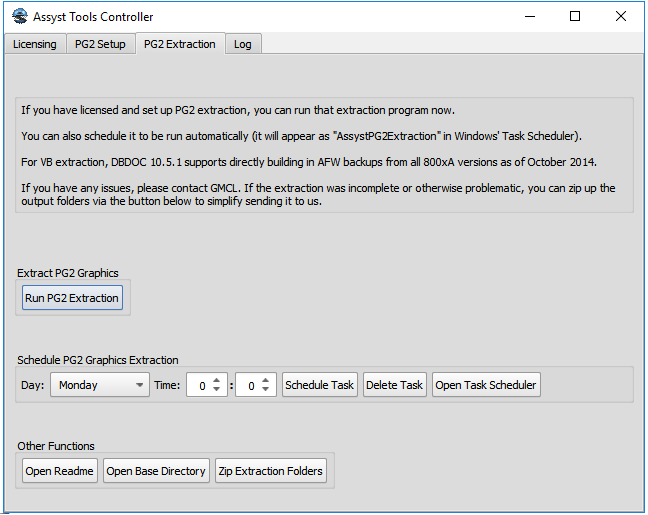
Task: Open Base Directory folder
Action: coord(156,471)
